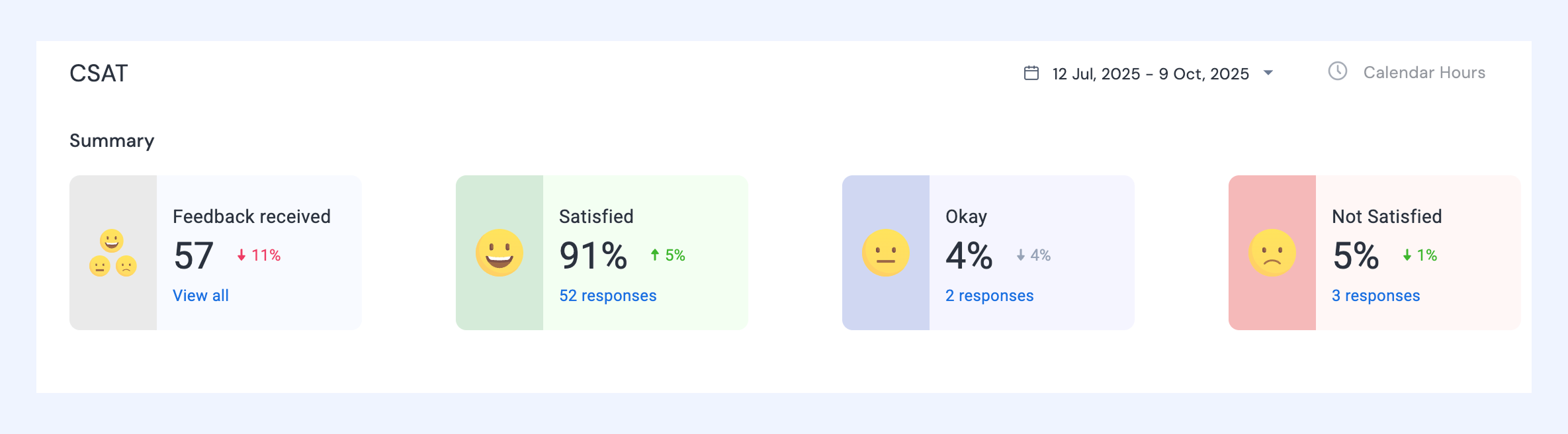Image resolution: width=1568 pixels, height=434 pixels.
Task: Click the clock icon near Calendar Hours
Action: coord(1337,71)
